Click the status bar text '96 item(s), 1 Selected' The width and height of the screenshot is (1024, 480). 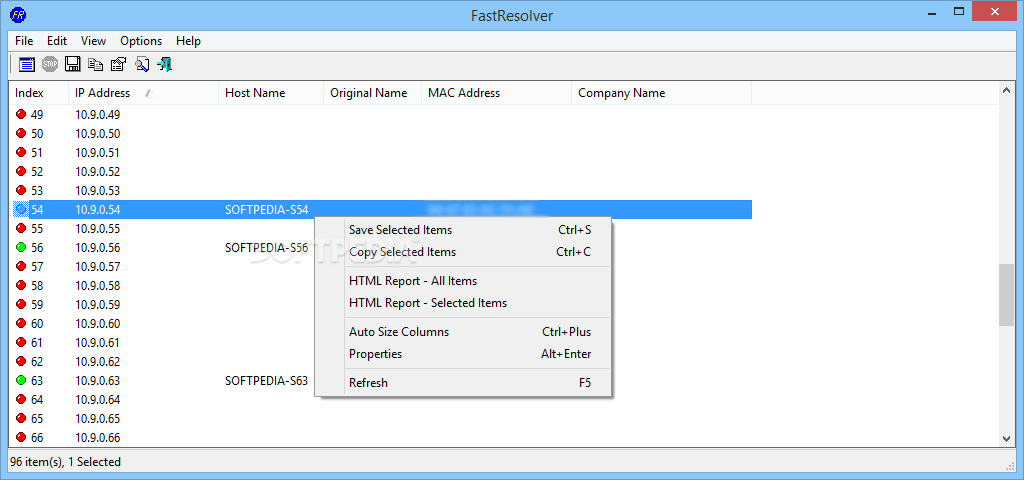65,462
